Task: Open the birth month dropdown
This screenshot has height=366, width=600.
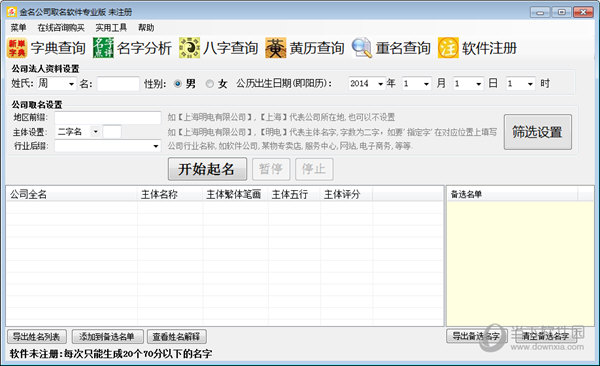Action: tap(426, 84)
